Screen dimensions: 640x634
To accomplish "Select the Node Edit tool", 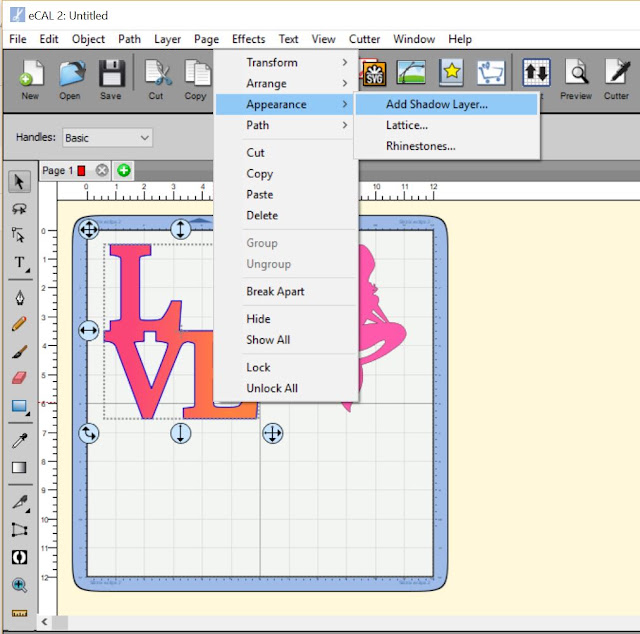I will click(18, 235).
